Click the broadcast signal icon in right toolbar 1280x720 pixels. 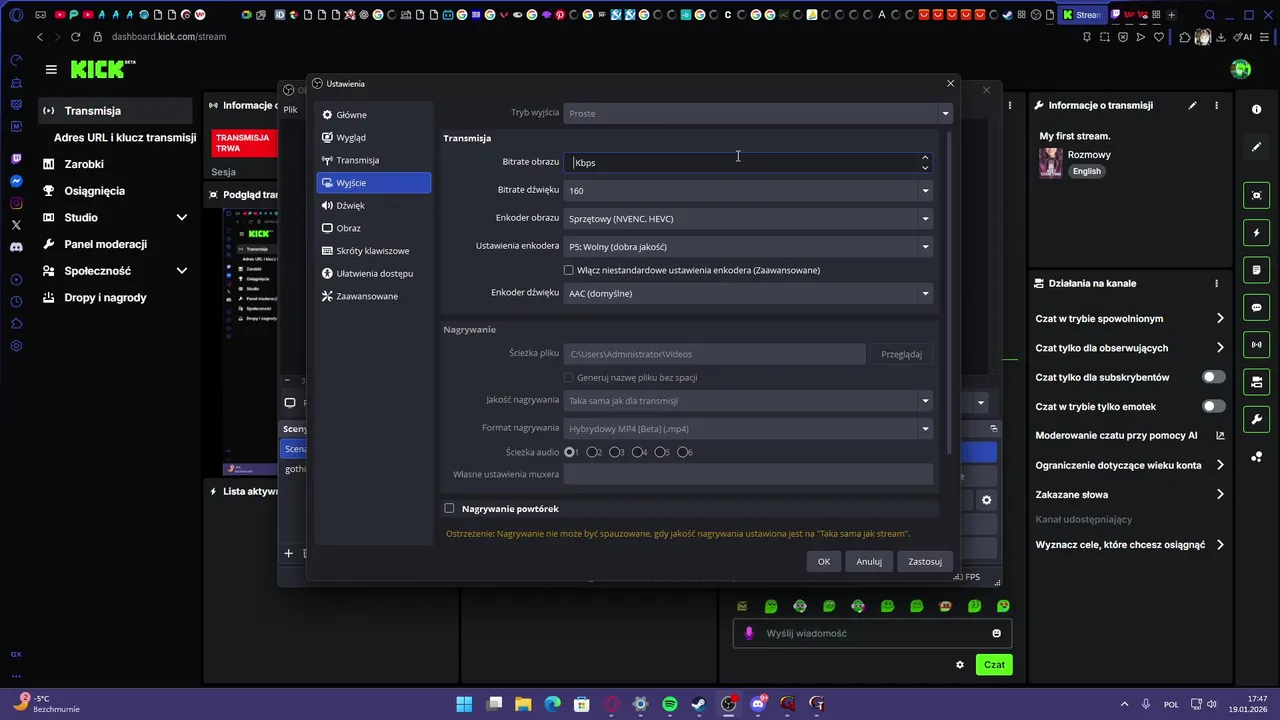click(1257, 345)
